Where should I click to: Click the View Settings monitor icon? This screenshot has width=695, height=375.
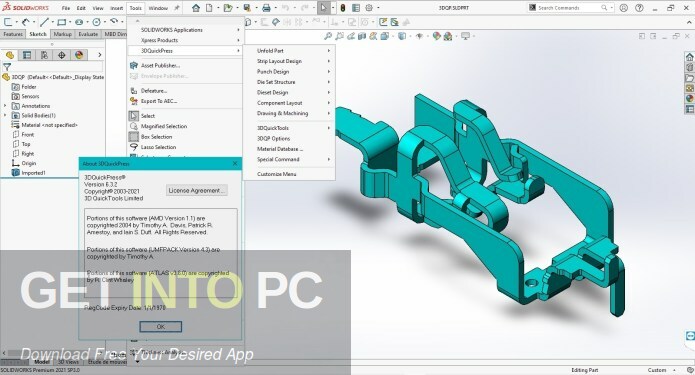465,36
